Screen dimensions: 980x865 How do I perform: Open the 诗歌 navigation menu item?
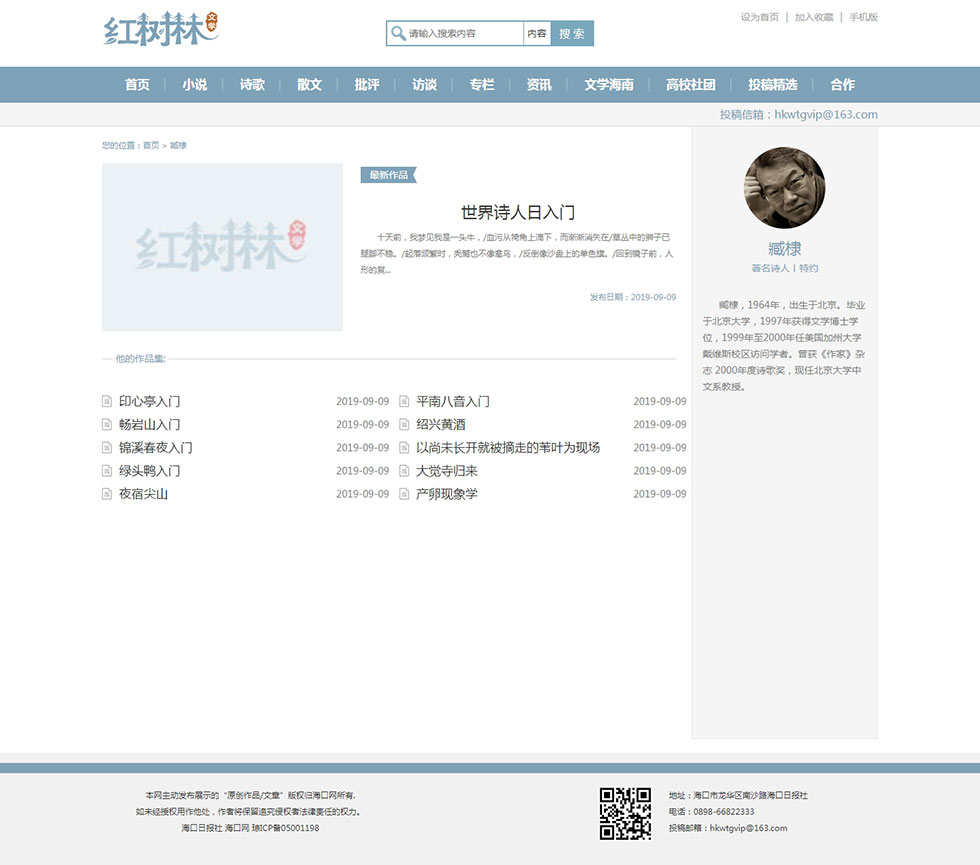252,85
